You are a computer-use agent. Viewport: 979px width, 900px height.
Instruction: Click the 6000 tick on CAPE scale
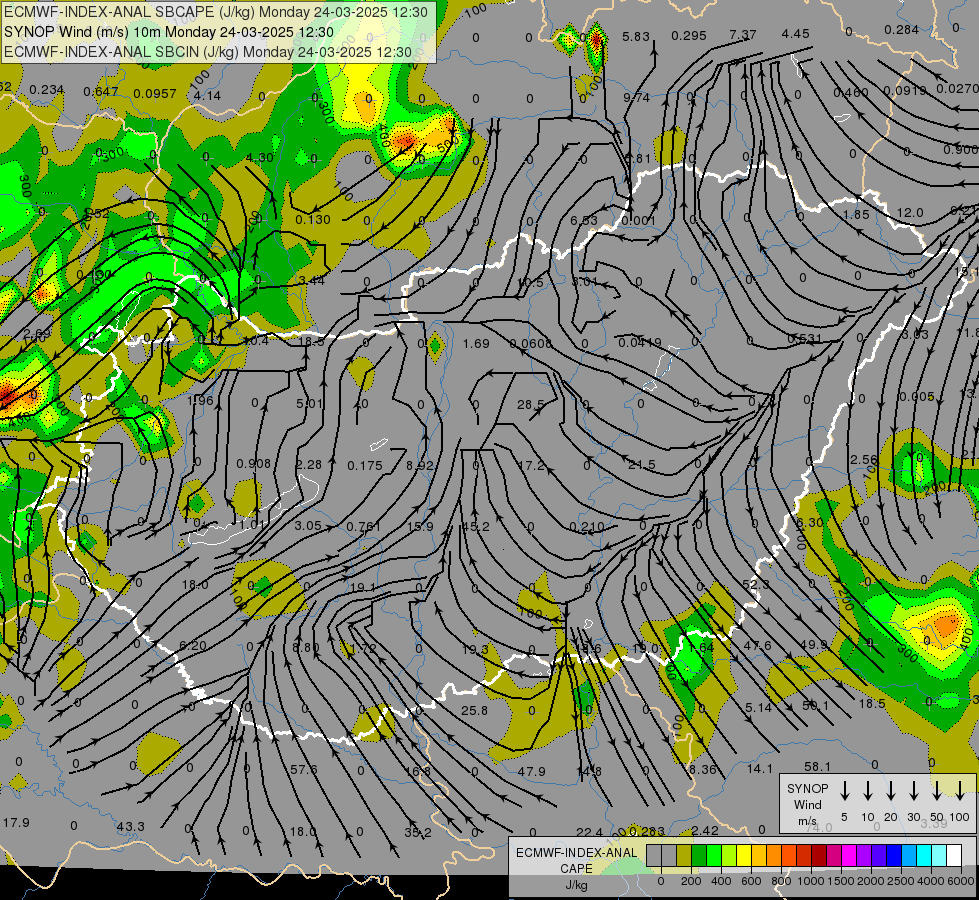tap(961, 881)
